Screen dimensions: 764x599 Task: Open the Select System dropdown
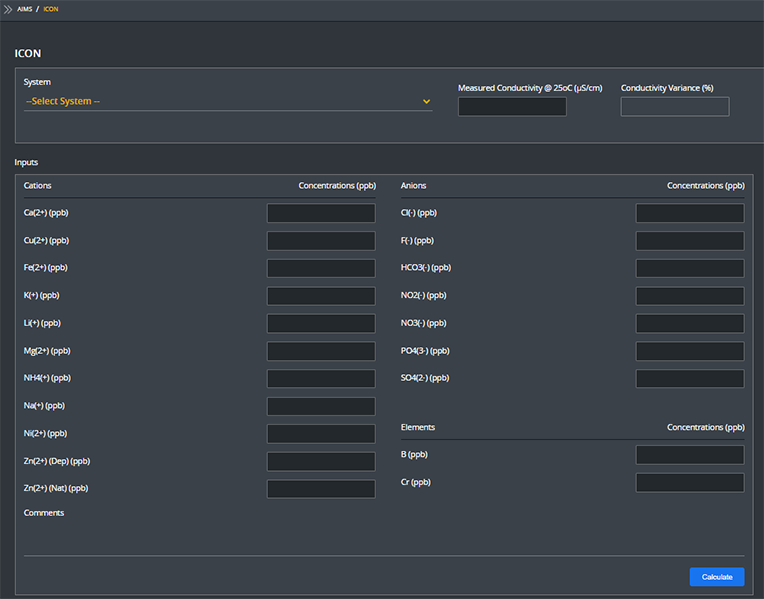(x=228, y=101)
